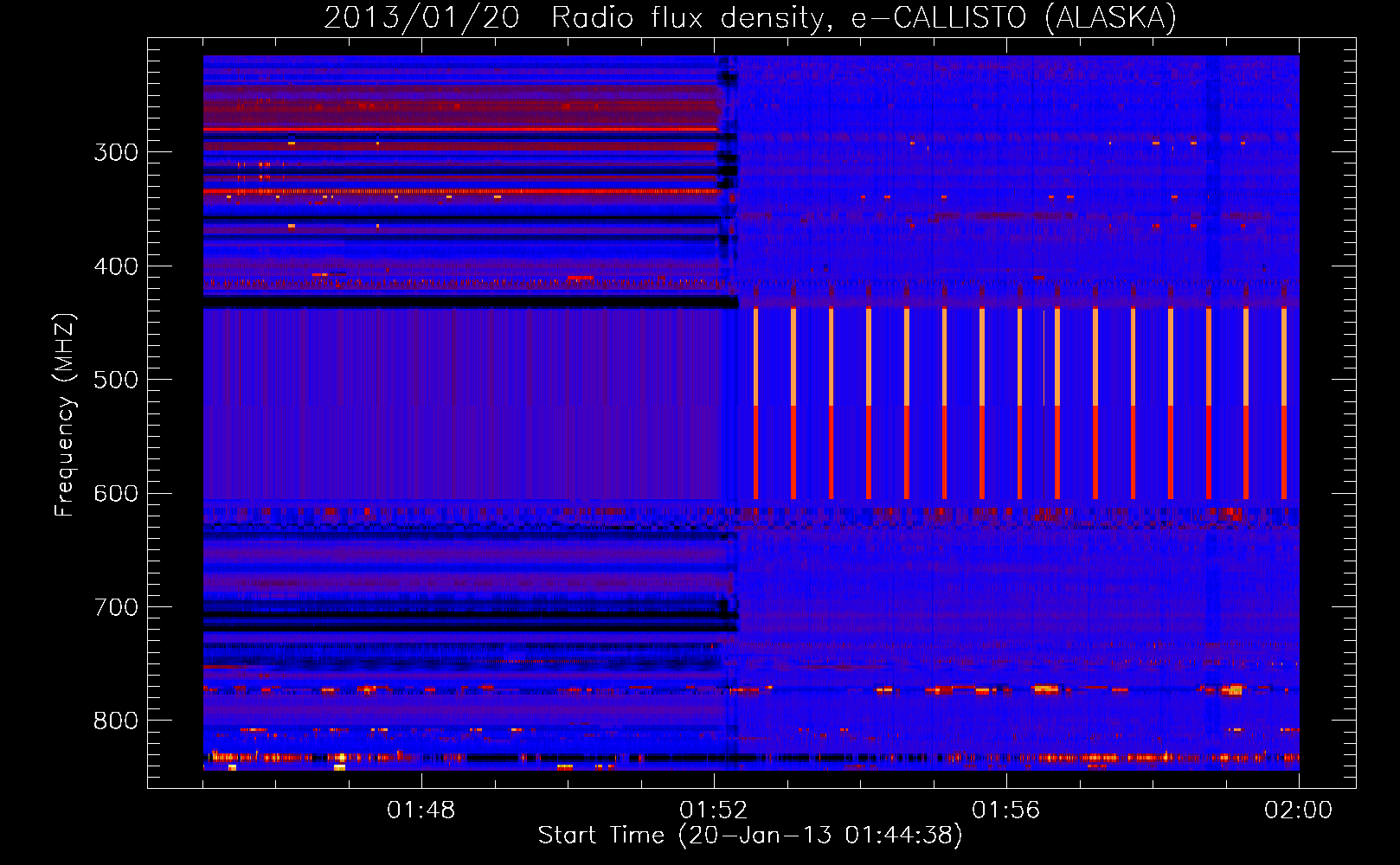Click the 300 frequency tick label
The height and width of the screenshot is (865, 1400).
[x=116, y=152]
